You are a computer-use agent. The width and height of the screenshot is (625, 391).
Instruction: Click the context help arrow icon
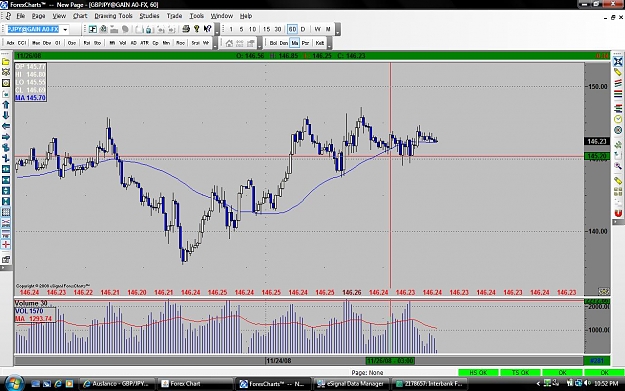coord(207,29)
